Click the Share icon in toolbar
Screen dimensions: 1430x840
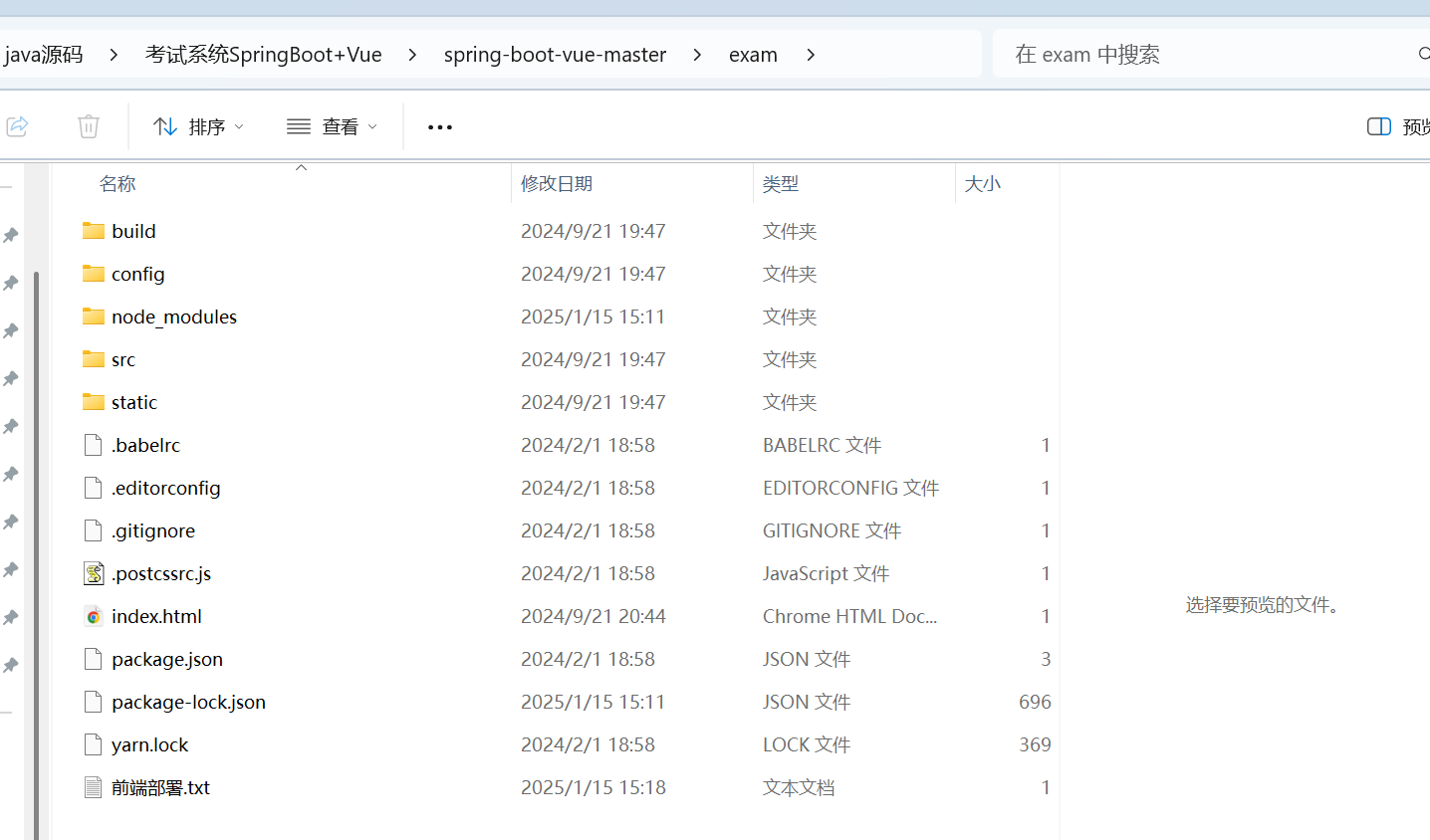17,126
